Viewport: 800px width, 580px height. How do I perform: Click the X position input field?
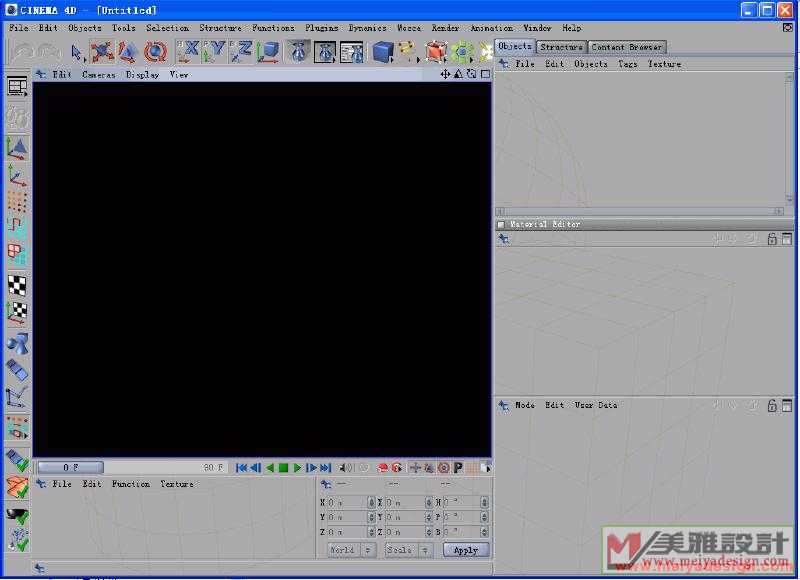click(347, 502)
